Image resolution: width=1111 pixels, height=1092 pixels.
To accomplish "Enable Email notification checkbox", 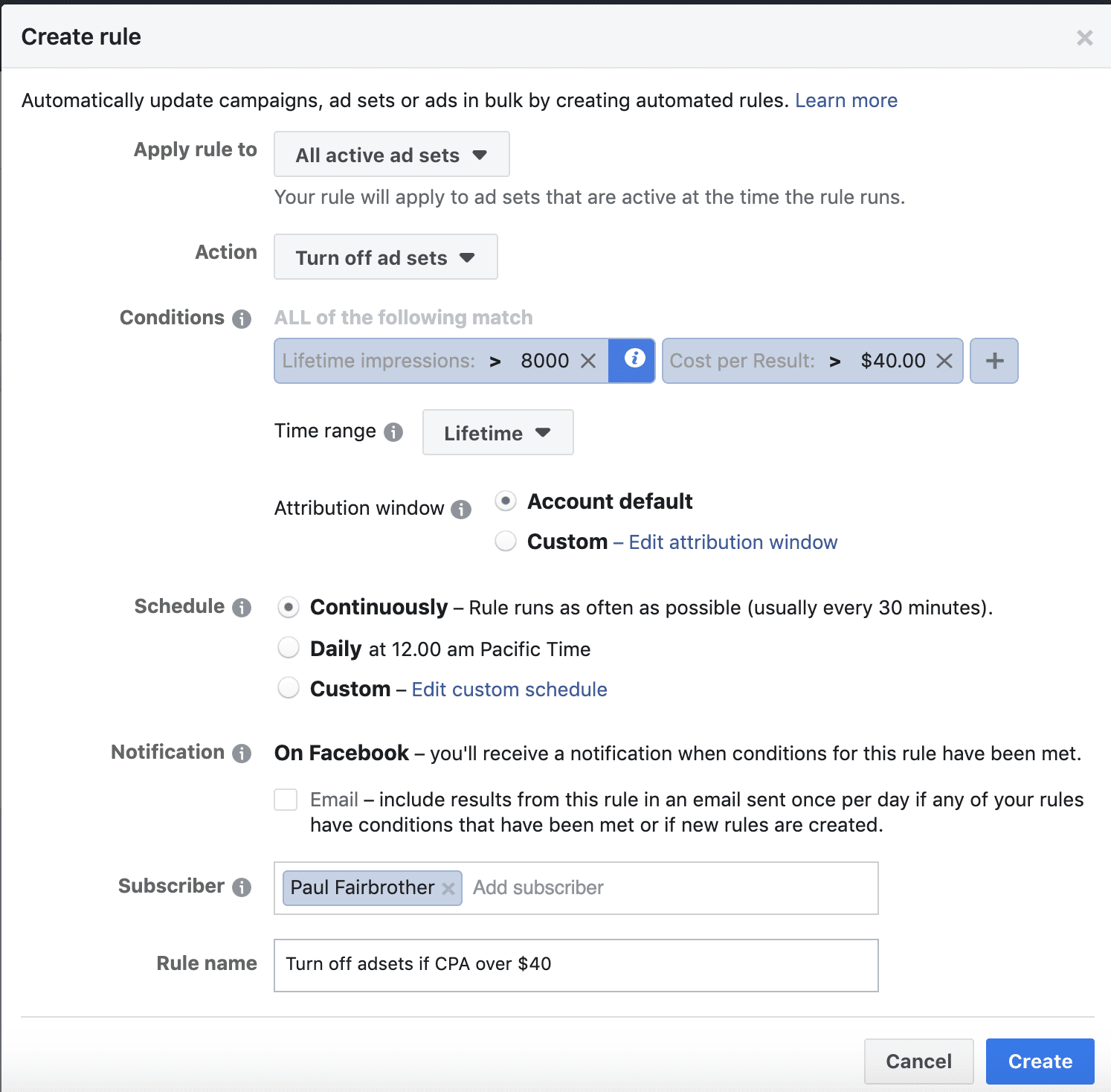I will [286, 800].
